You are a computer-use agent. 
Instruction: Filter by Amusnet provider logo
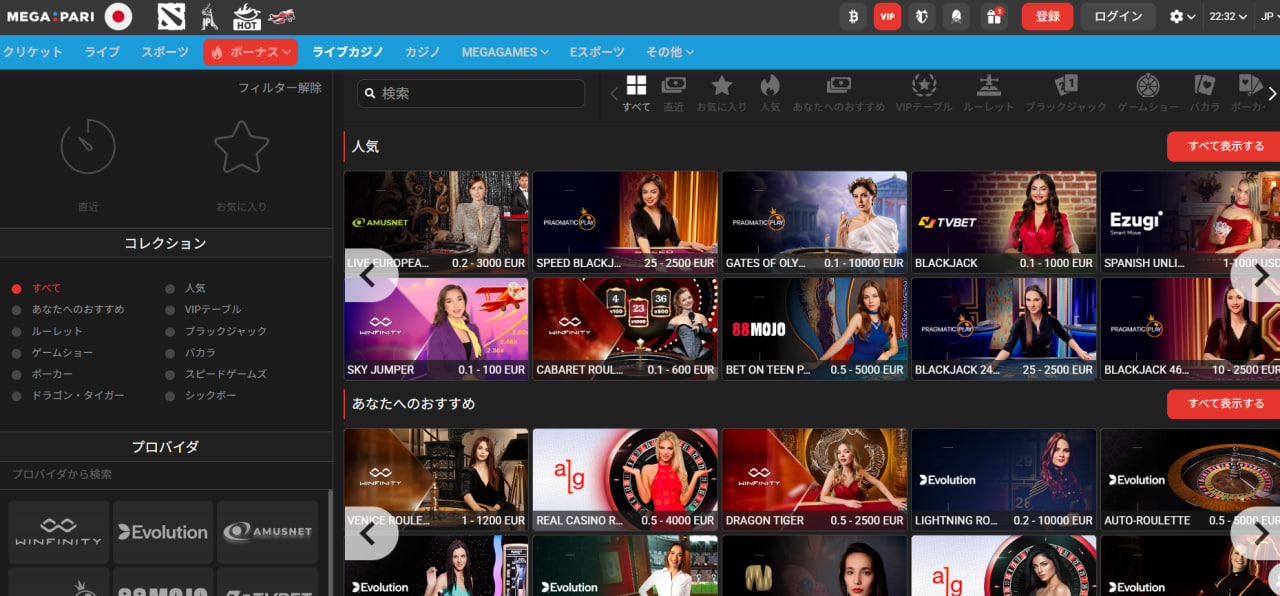pyautogui.click(x=267, y=532)
